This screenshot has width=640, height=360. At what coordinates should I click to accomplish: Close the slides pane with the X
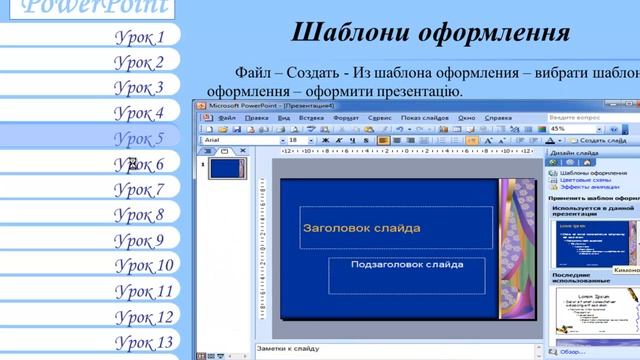(x=243, y=151)
